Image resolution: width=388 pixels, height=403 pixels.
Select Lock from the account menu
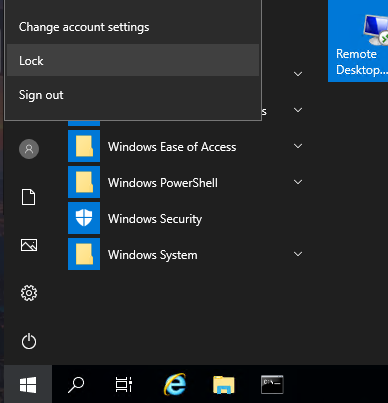pyautogui.click(x=133, y=61)
